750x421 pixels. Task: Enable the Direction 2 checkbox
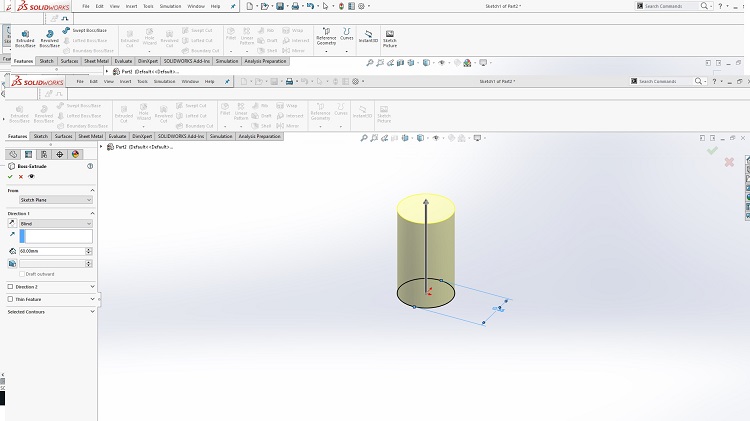tap(10, 287)
